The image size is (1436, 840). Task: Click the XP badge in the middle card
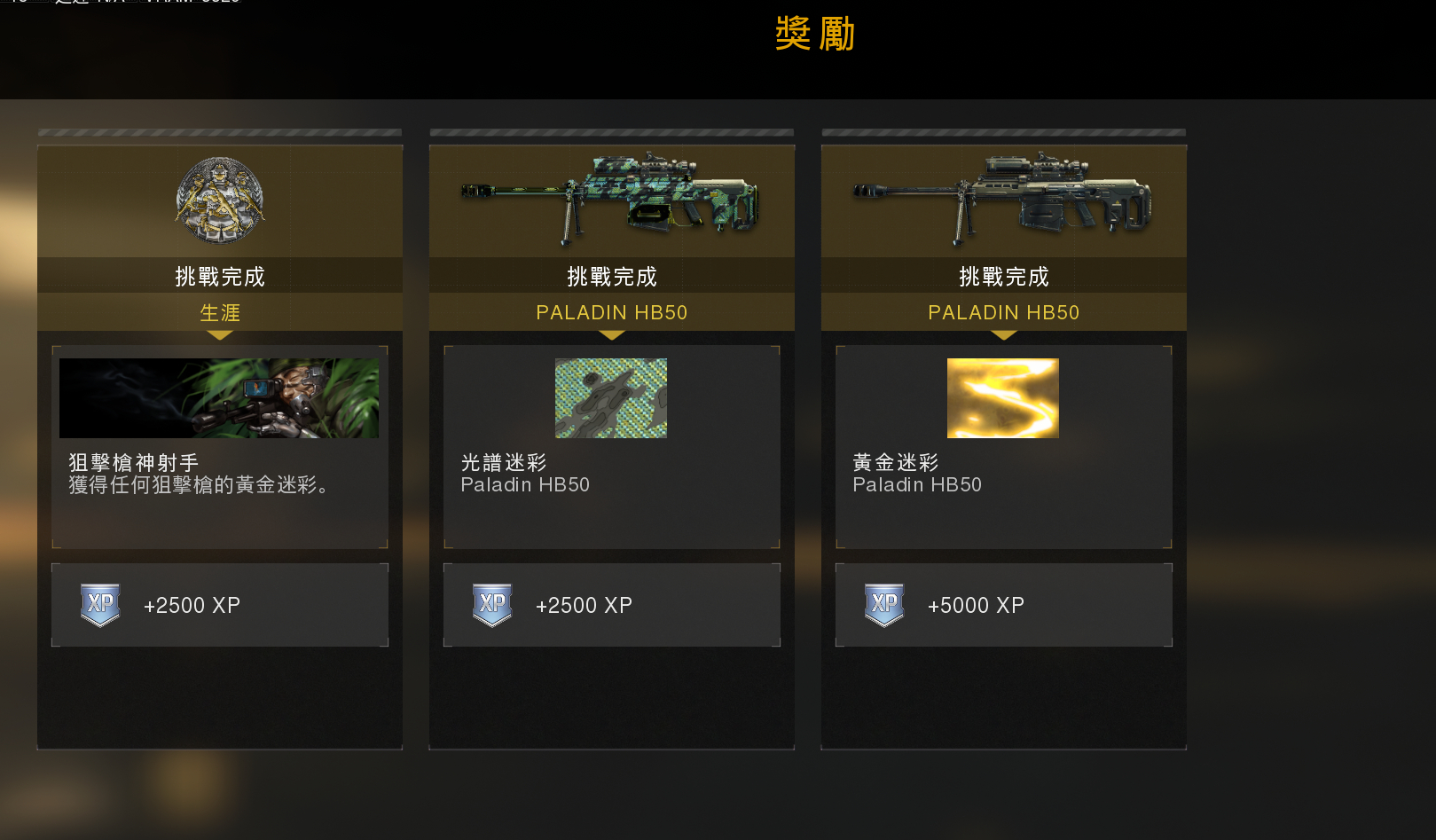pyautogui.click(x=492, y=605)
